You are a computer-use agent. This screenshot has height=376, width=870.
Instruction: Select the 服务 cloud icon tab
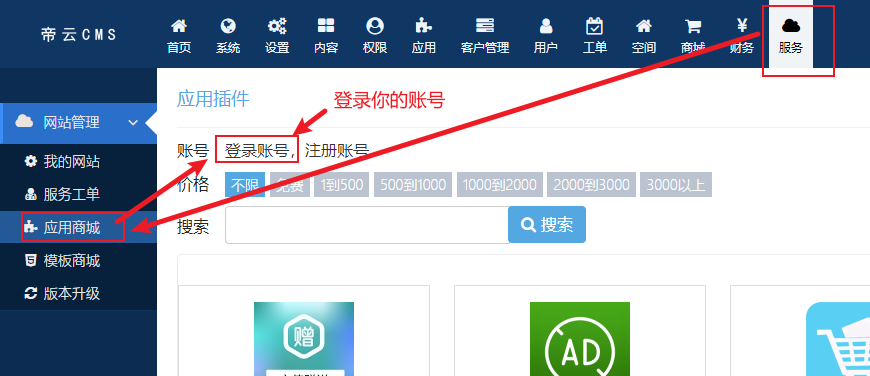point(790,34)
